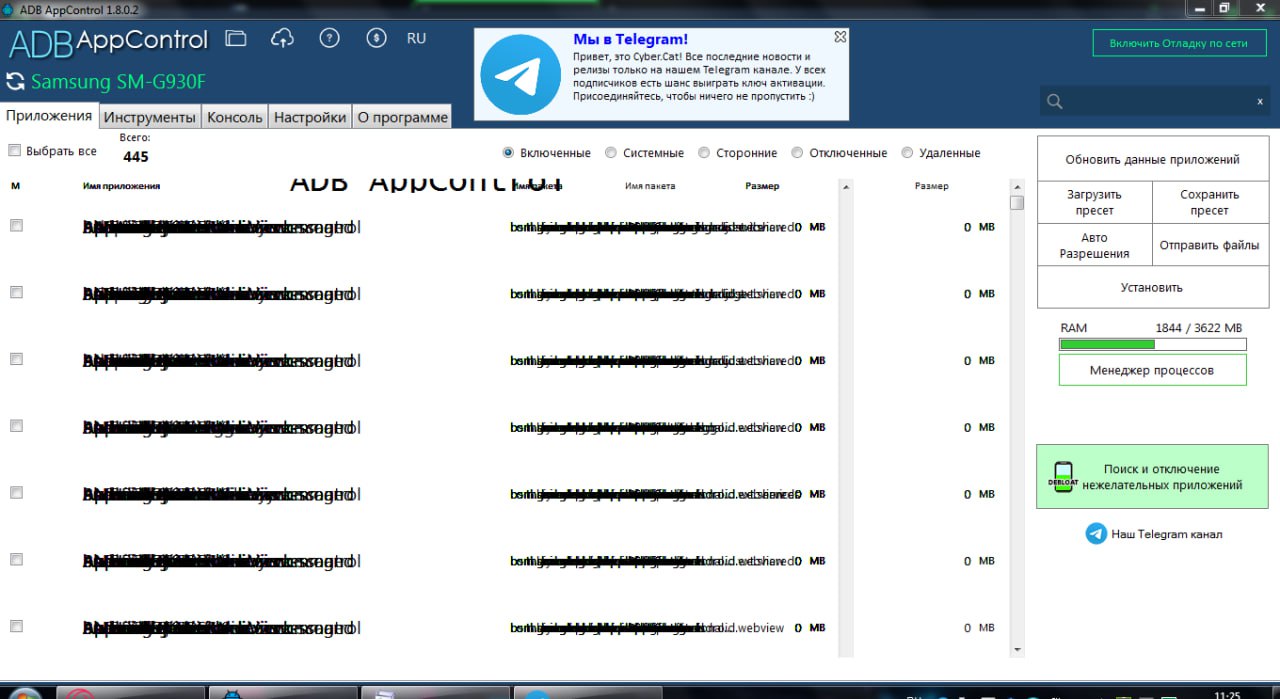Click the Установить button

pyautogui.click(x=1152, y=287)
